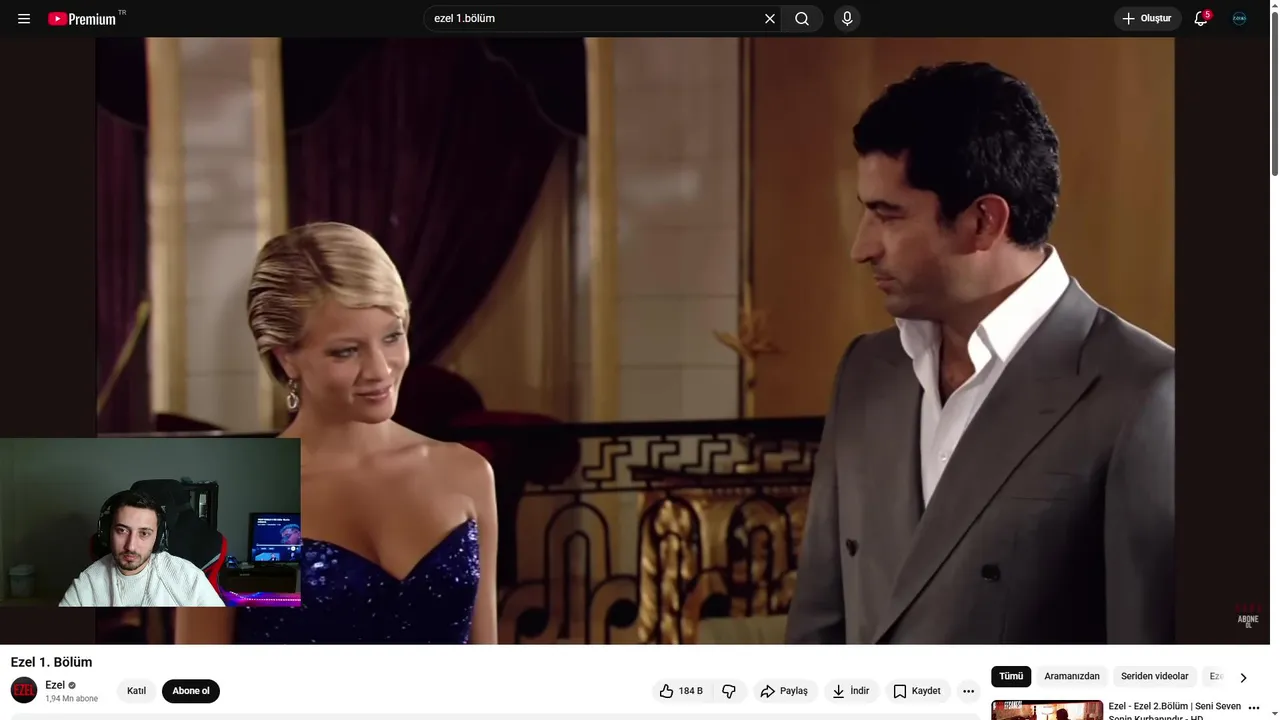Save video with Kaydet
The height and width of the screenshot is (720, 1280).
coord(917,691)
